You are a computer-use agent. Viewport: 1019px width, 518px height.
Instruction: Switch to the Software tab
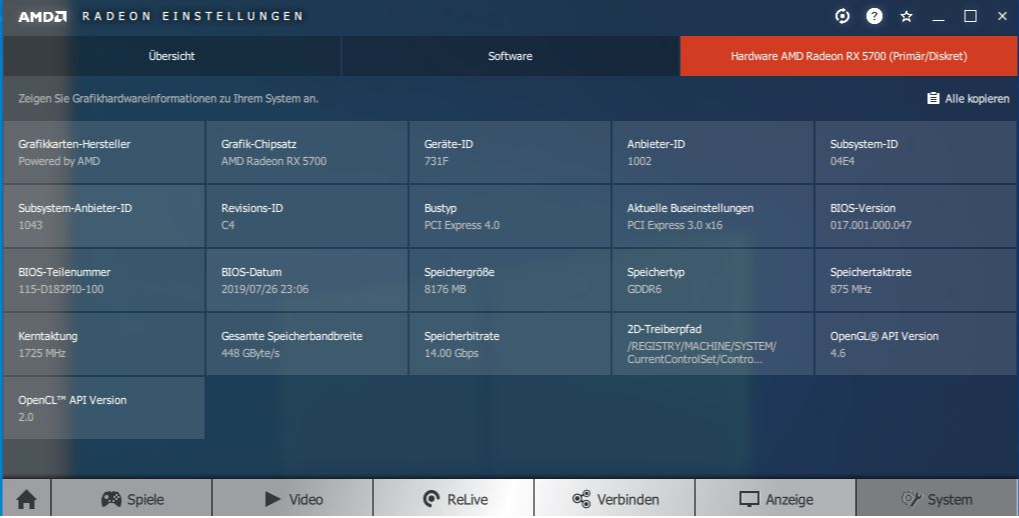[510, 56]
